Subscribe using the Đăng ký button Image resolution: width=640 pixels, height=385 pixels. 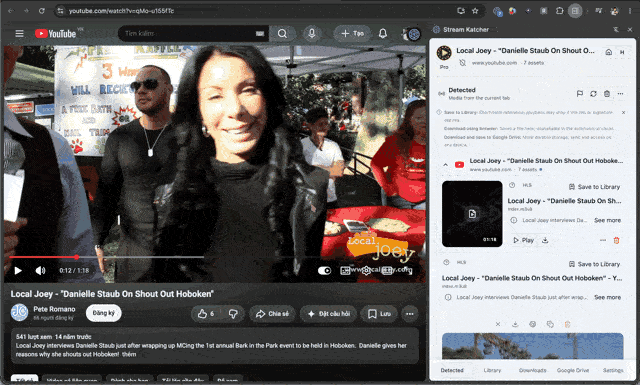(104, 313)
